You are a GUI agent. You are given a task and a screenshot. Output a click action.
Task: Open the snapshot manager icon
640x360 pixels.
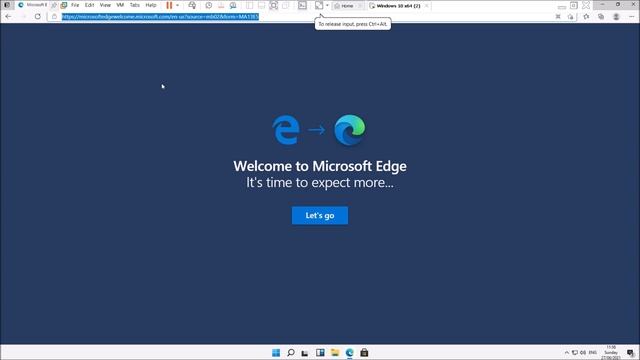(x=233, y=5)
